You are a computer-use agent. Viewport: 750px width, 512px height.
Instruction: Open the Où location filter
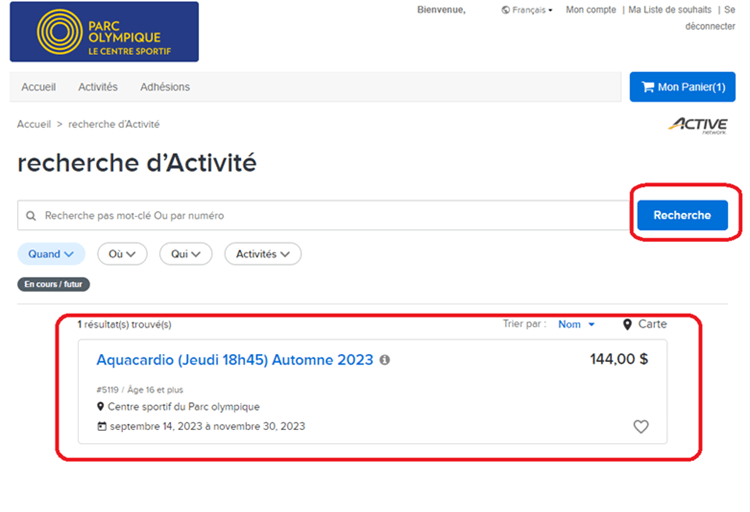[122, 254]
